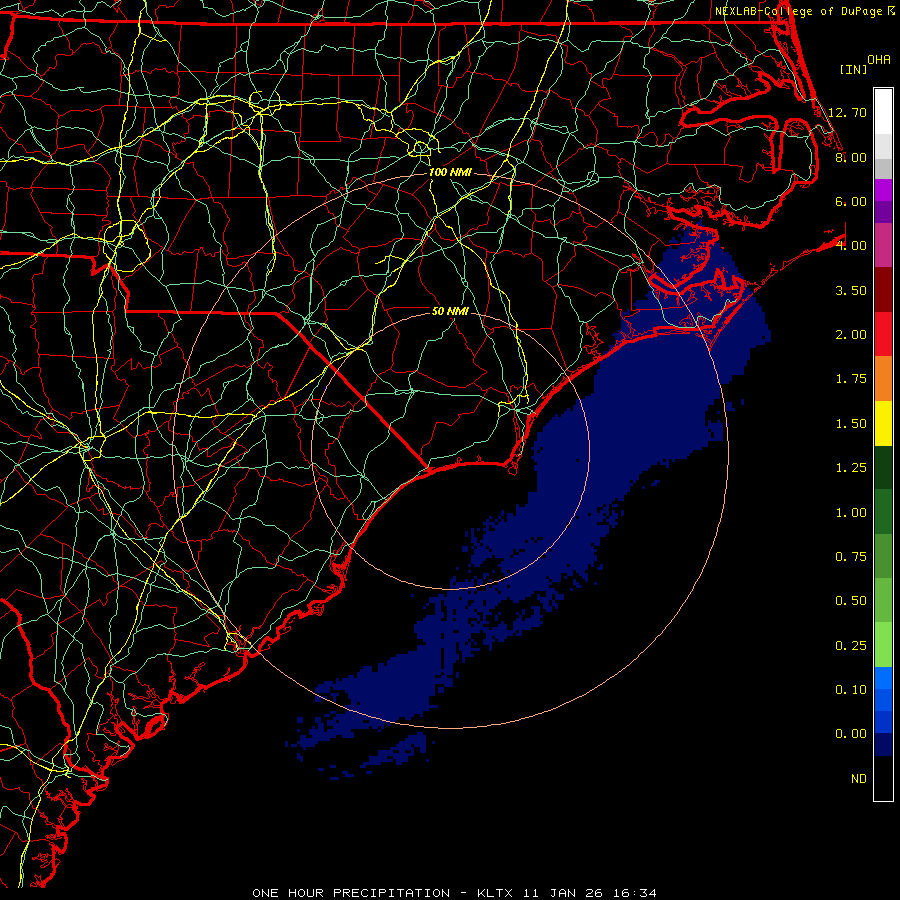Select the 1.00 legend value
Screen dimensions: 900x900
pos(851,513)
